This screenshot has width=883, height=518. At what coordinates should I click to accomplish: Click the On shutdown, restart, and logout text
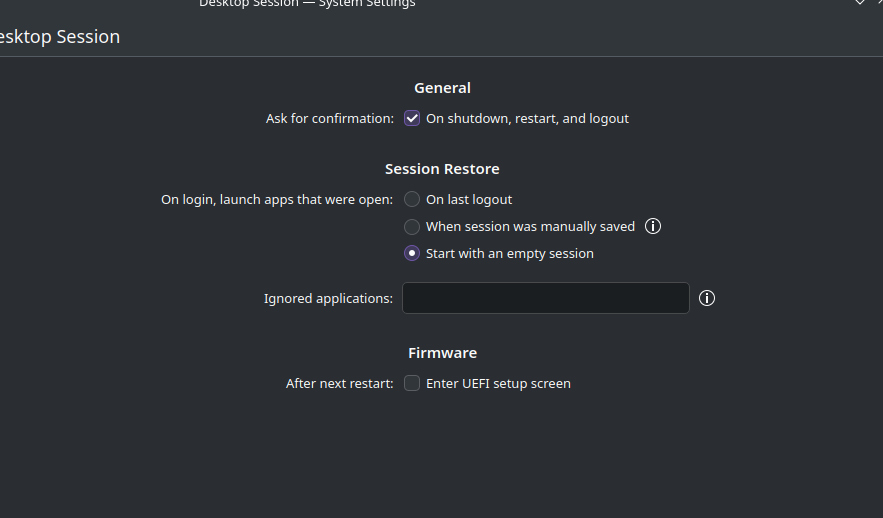(x=527, y=119)
